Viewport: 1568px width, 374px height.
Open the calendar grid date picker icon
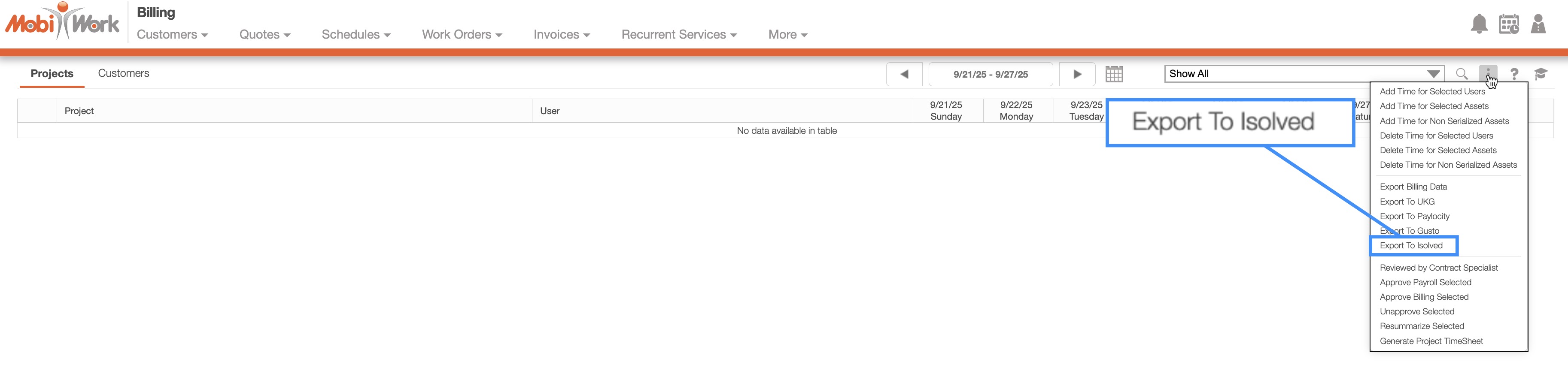click(1114, 74)
